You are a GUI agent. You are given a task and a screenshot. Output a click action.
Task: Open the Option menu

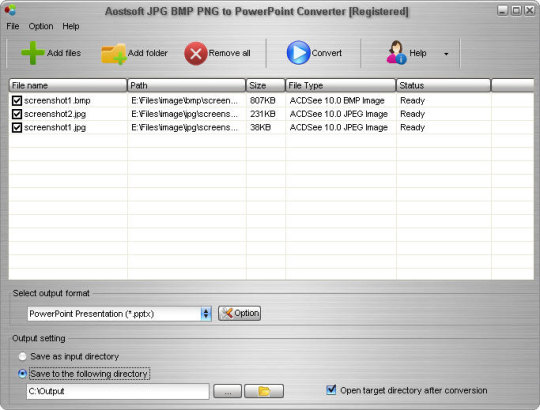tap(41, 26)
